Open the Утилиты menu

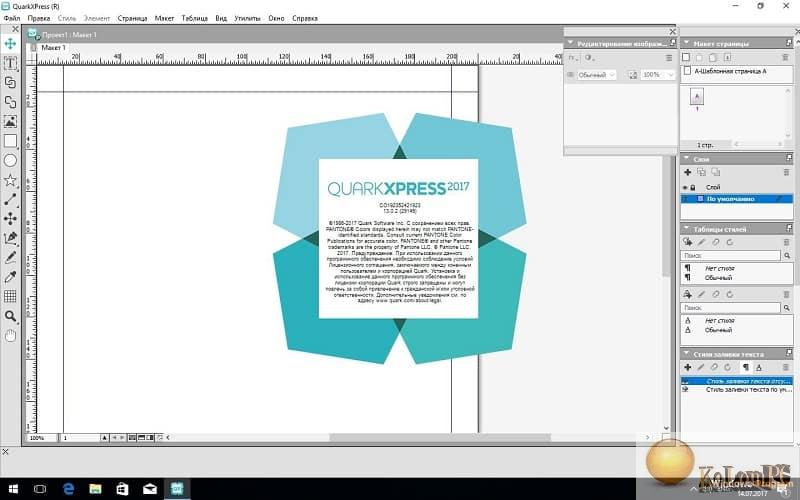click(x=247, y=18)
